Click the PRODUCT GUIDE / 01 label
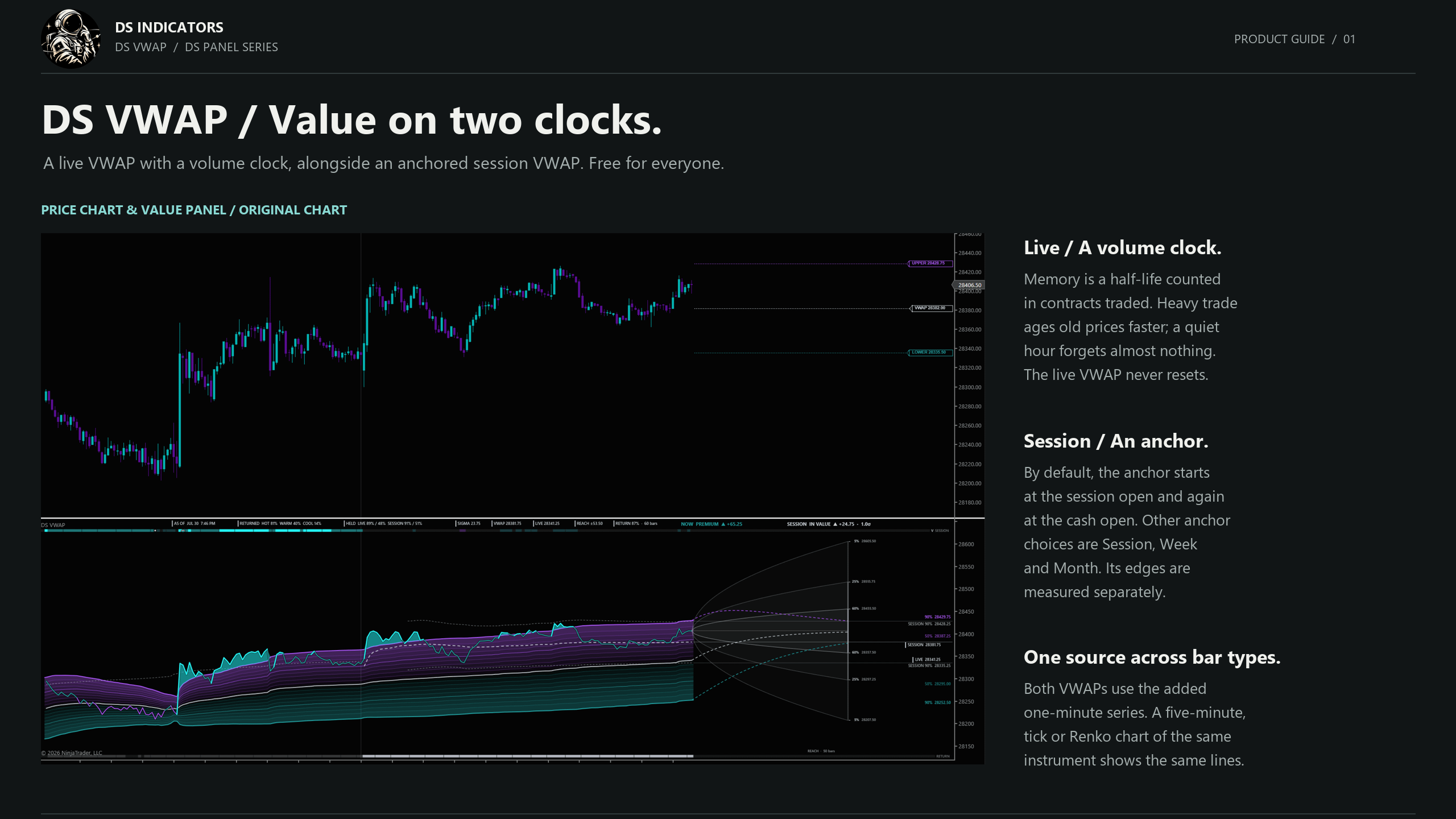The image size is (1456, 819). 1294,39
